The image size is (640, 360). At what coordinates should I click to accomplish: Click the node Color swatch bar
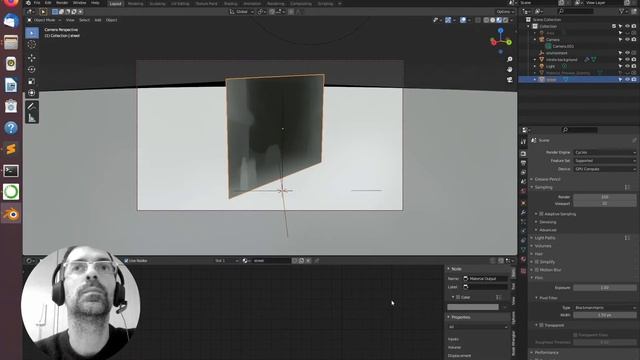pyautogui.click(x=473, y=307)
